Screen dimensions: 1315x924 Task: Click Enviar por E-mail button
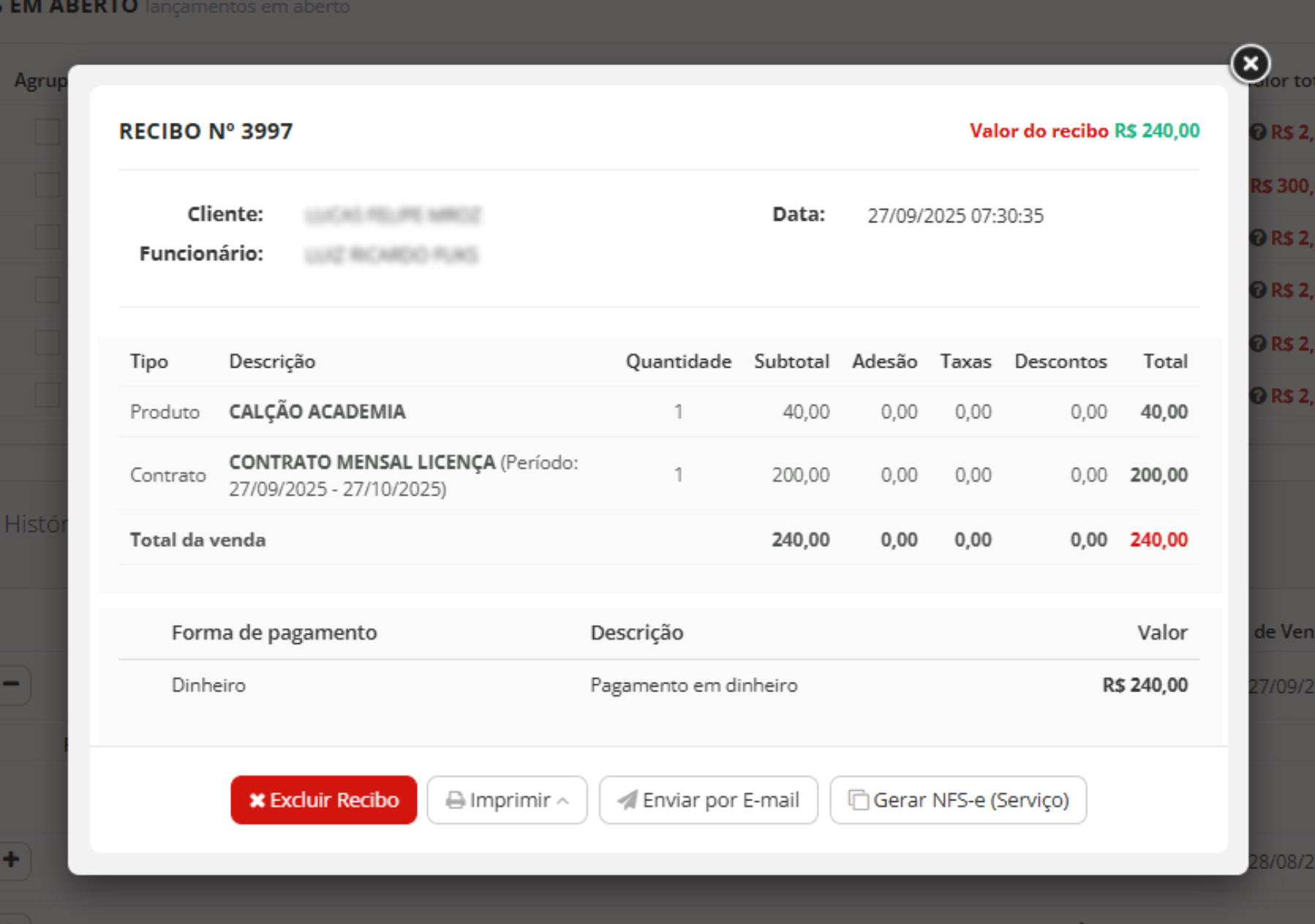coord(708,800)
